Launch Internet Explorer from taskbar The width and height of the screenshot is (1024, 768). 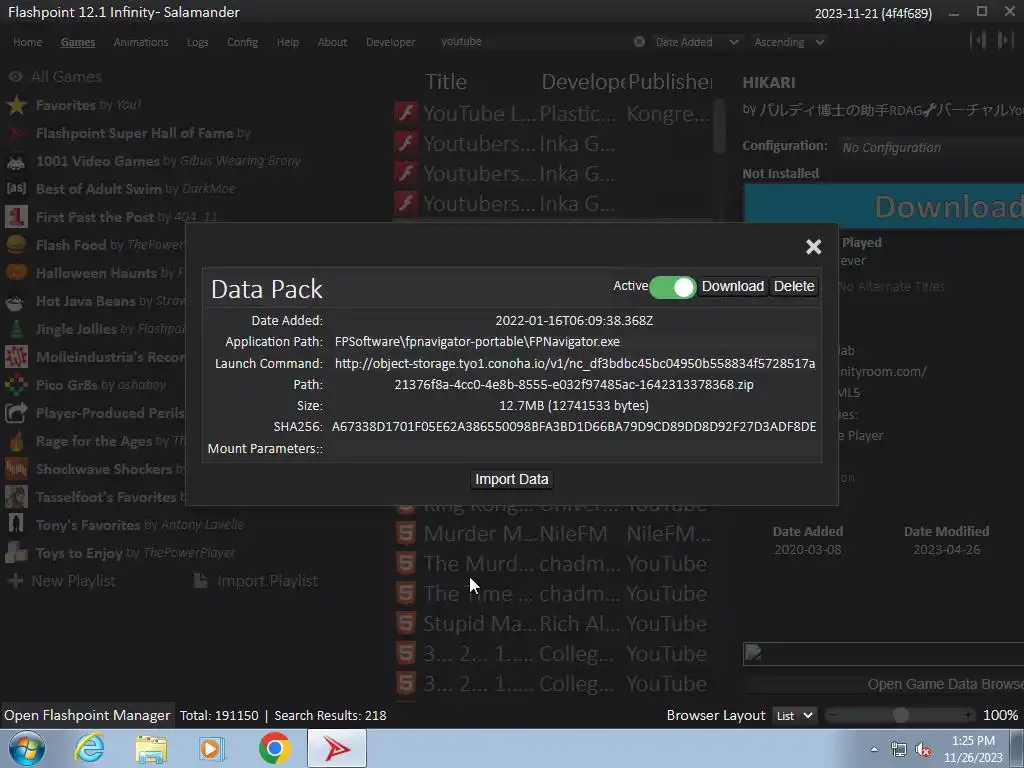pyautogui.click(x=89, y=748)
